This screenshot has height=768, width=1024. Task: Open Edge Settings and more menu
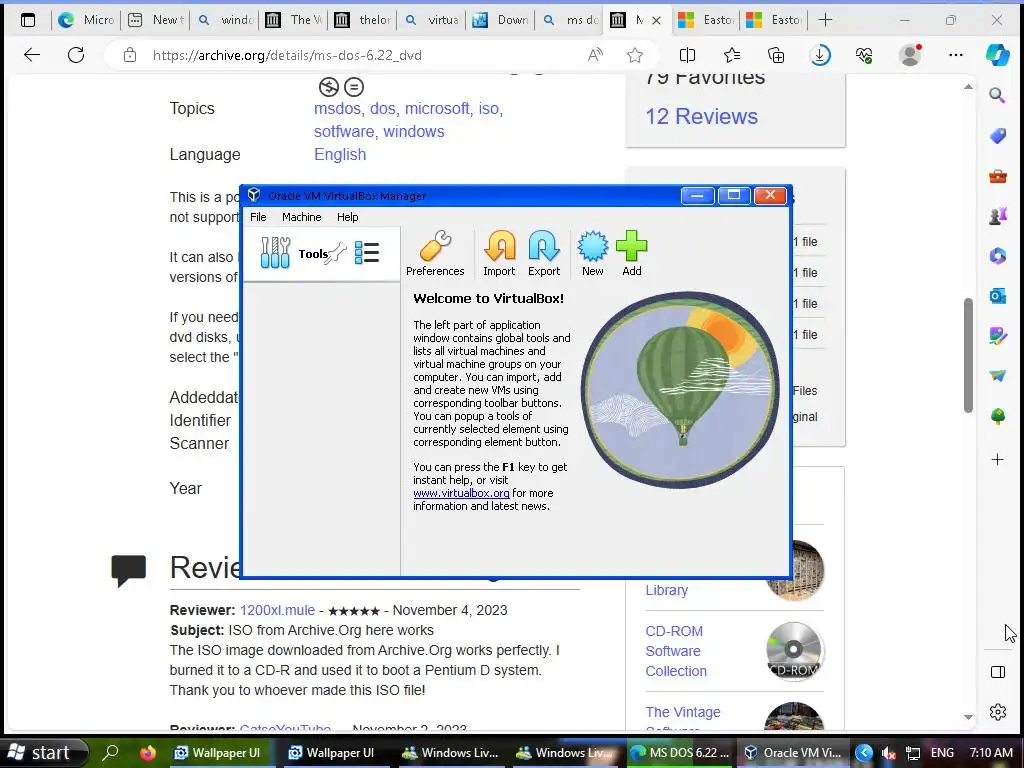click(955, 56)
